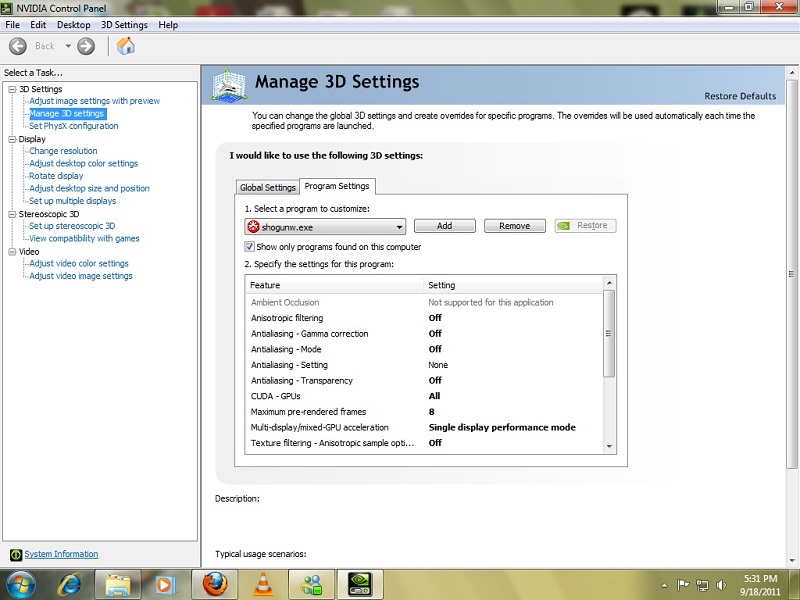Click Restore Defaults link
Viewport: 800px width, 600px height.
(x=740, y=96)
